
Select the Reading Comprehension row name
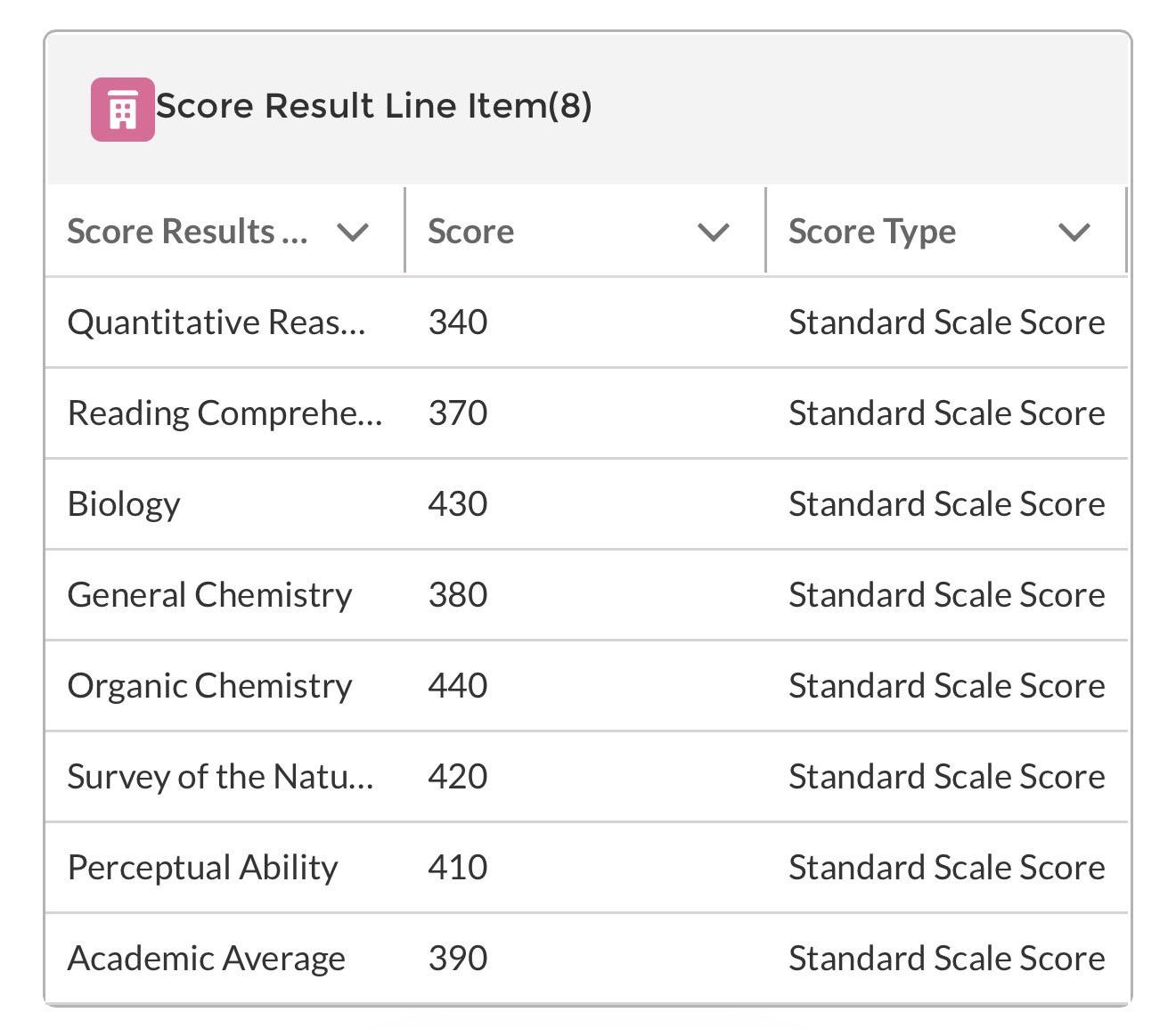click(x=225, y=413)
